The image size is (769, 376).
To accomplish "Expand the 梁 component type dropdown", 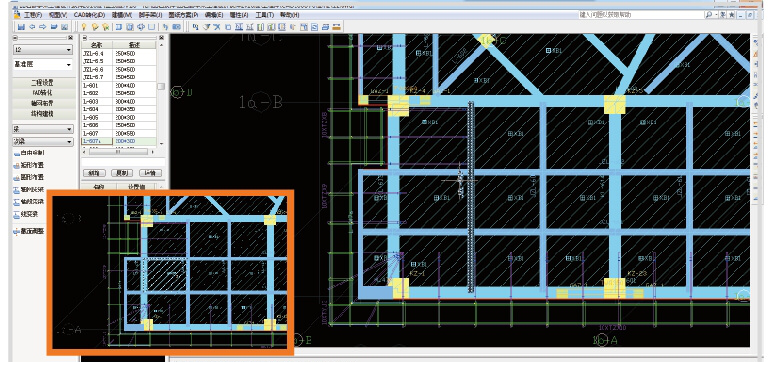I will [43, 129].
